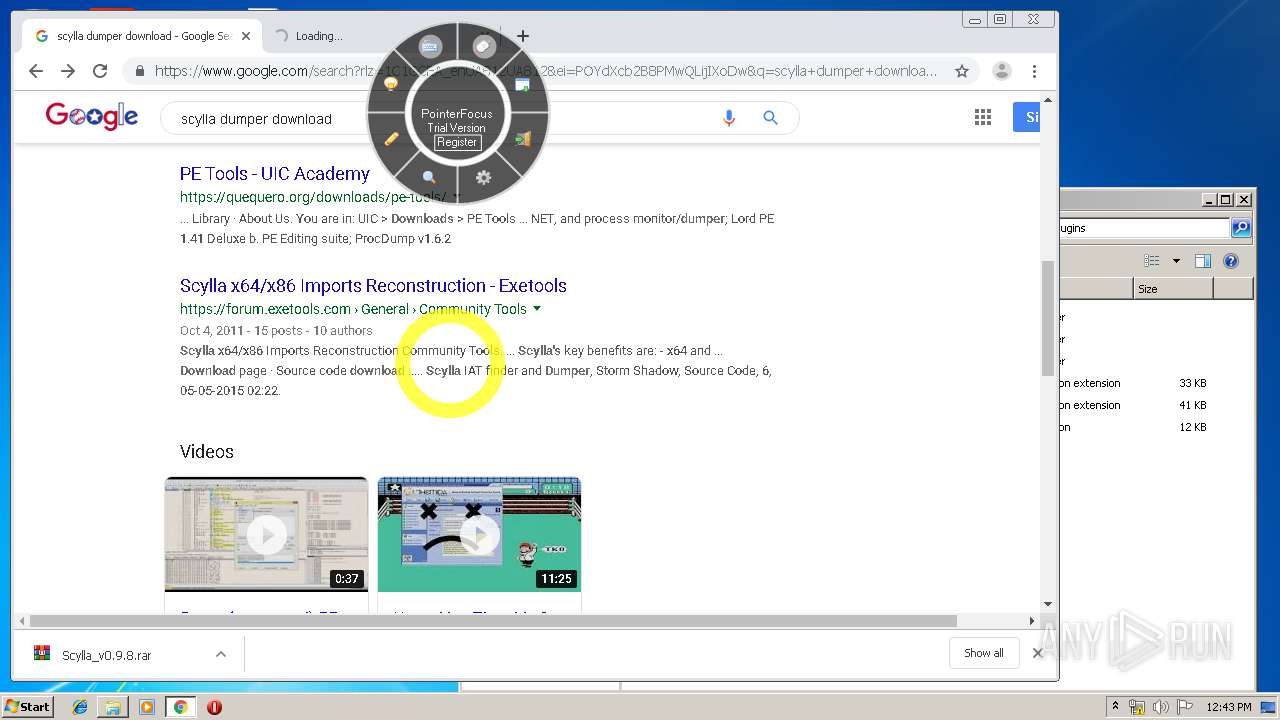1280x720 pixels.
Task: Open the Windows Start menu
Action: tap(27, 706)
